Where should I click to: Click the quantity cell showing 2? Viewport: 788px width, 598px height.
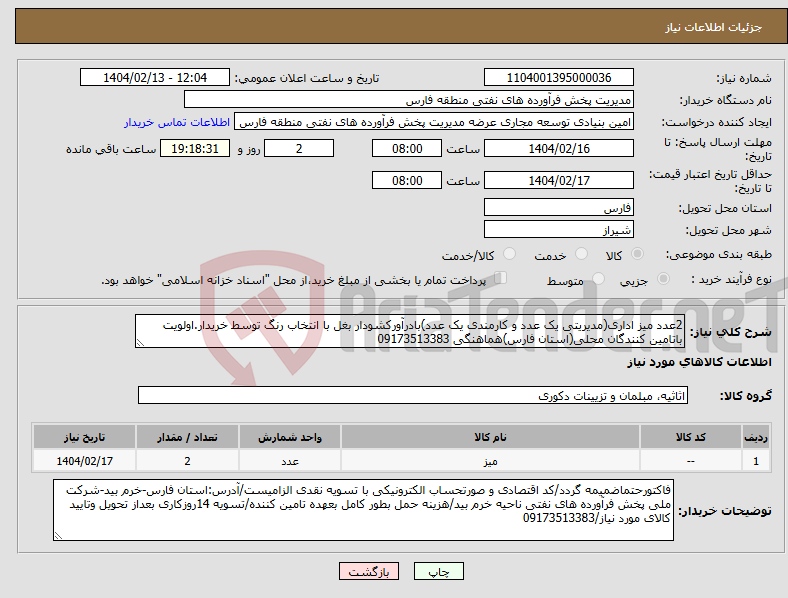(187, 461)
